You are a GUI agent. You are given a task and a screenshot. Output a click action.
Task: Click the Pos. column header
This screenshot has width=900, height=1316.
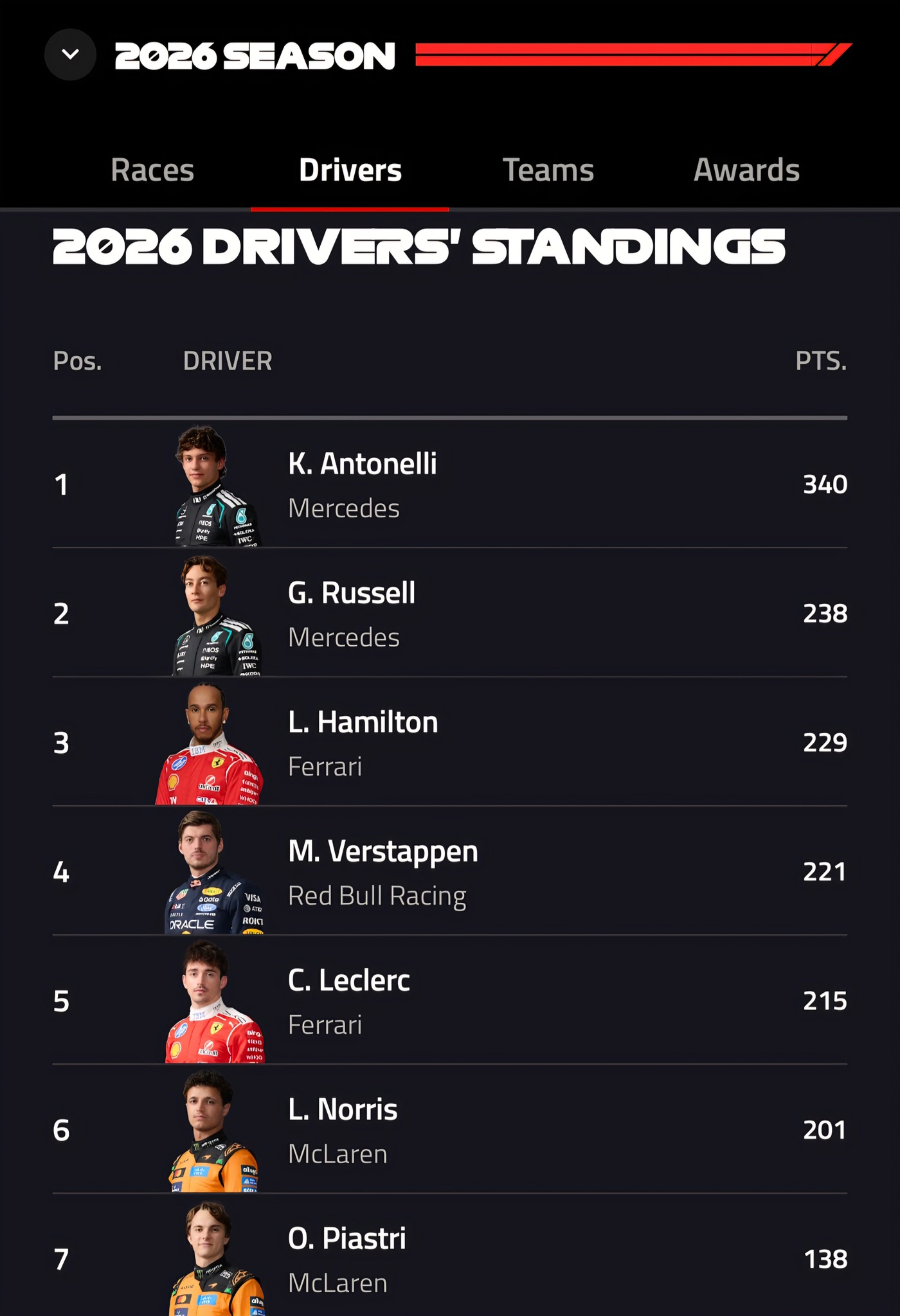coord(77,361)
